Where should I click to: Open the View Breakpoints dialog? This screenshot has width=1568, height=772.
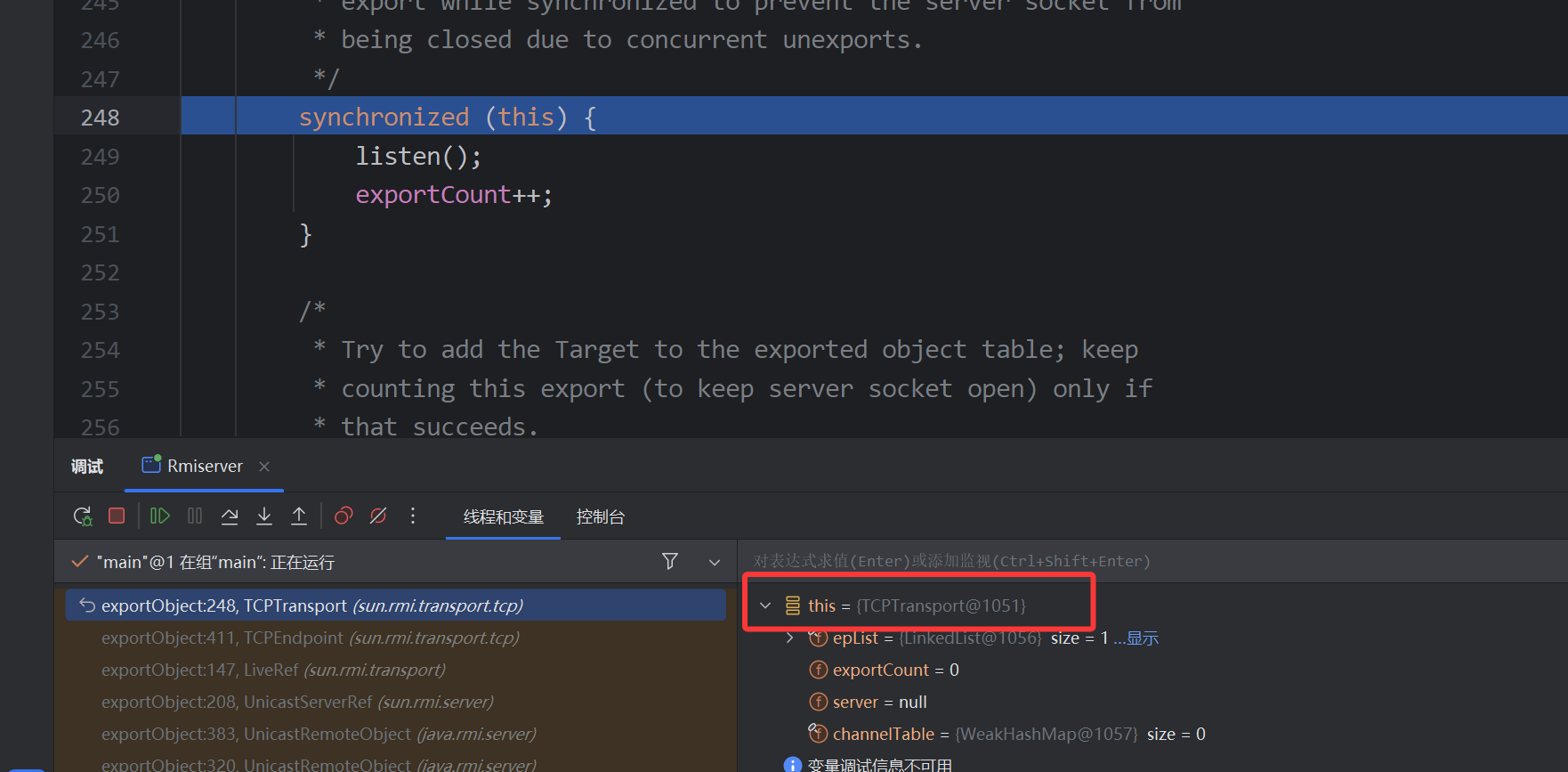click(x=344, y=516)
